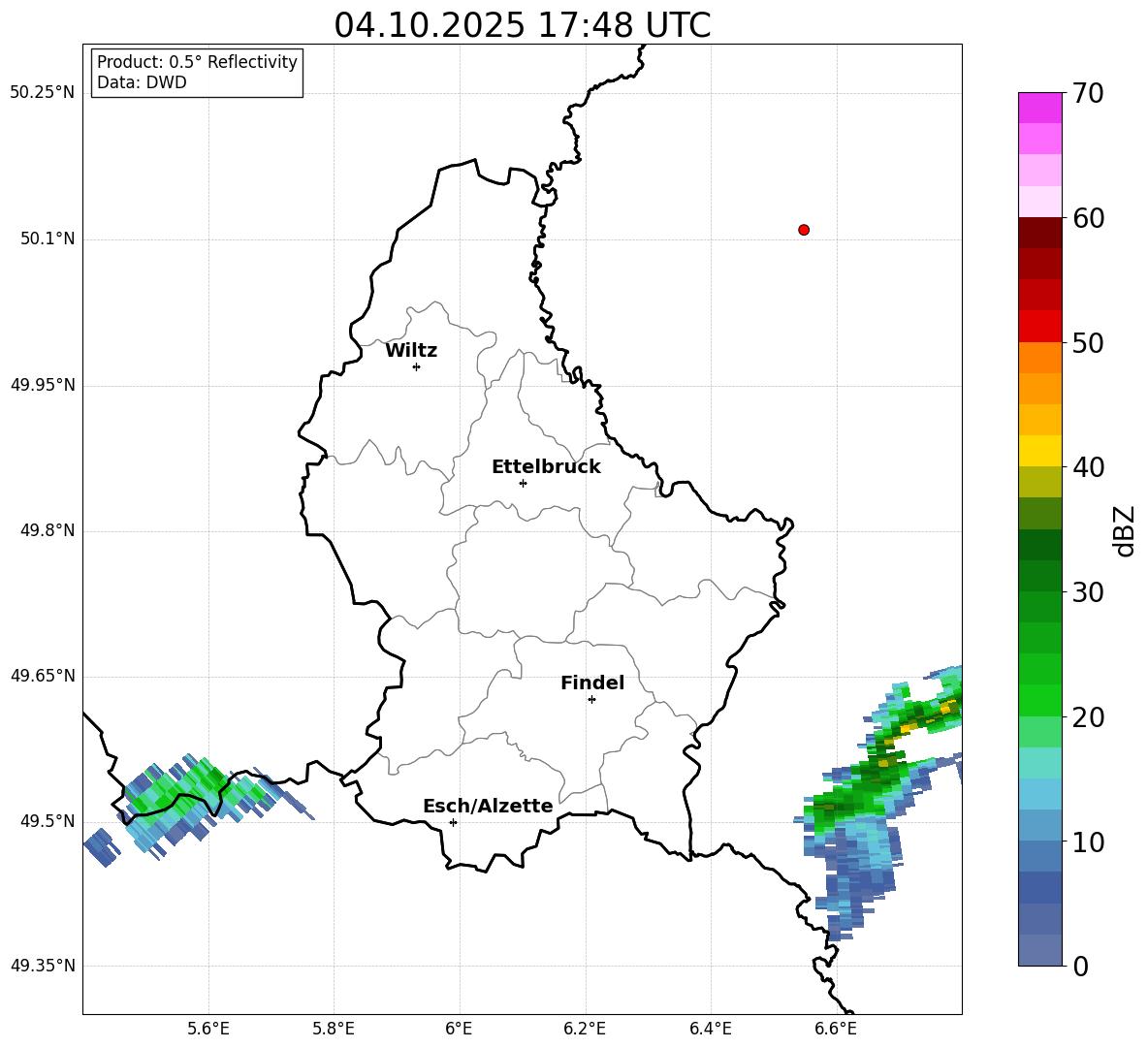Click the dBZ colorbar axis label
Screen dimensions: 1148x1048
[1125, 530]
